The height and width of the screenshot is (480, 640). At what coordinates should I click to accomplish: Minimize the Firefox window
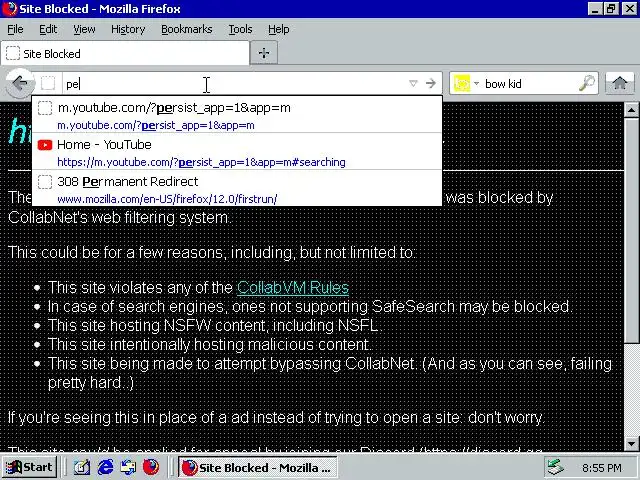point(595,9)
